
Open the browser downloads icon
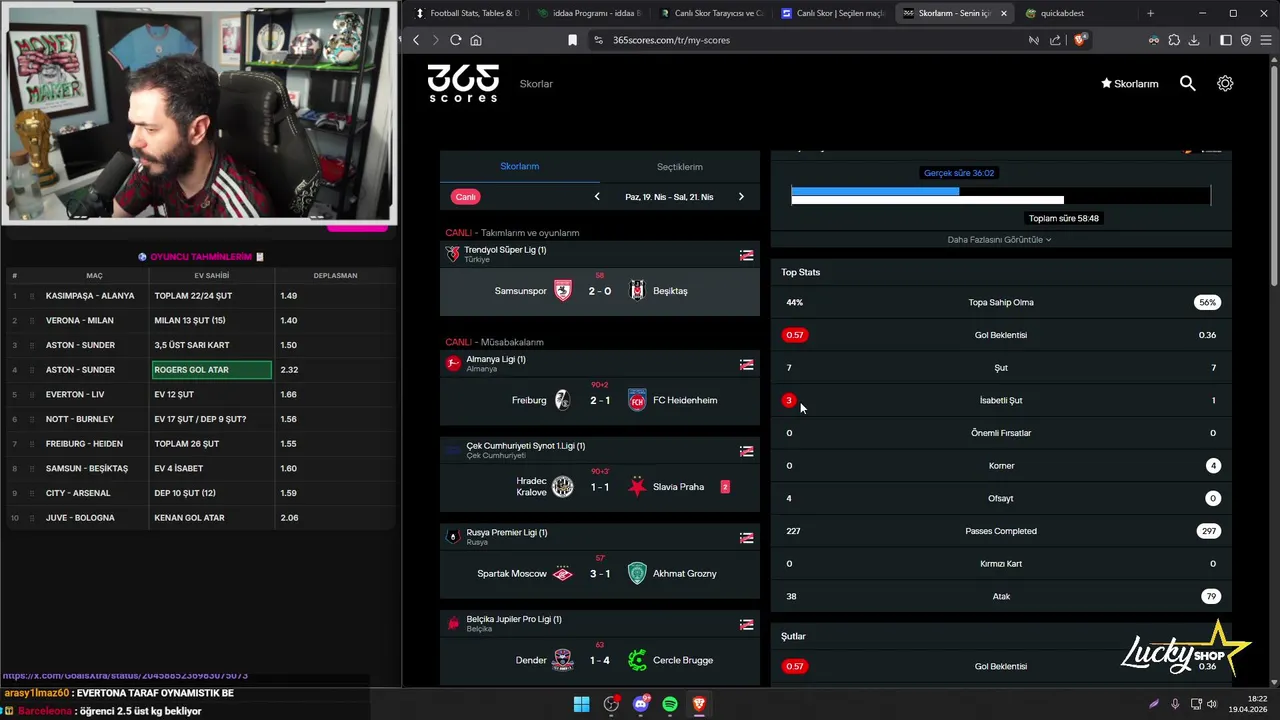(1194, 40)
